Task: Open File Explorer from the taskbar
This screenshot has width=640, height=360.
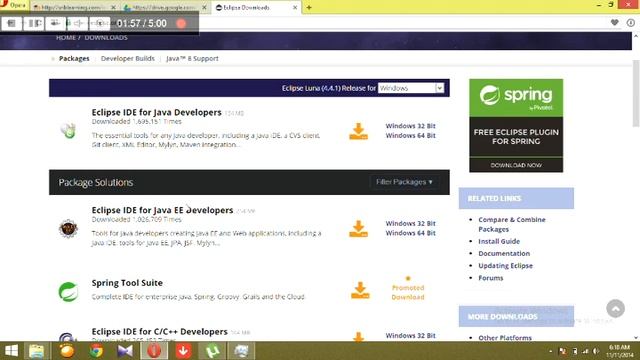Action: click(x=37, y=351)
